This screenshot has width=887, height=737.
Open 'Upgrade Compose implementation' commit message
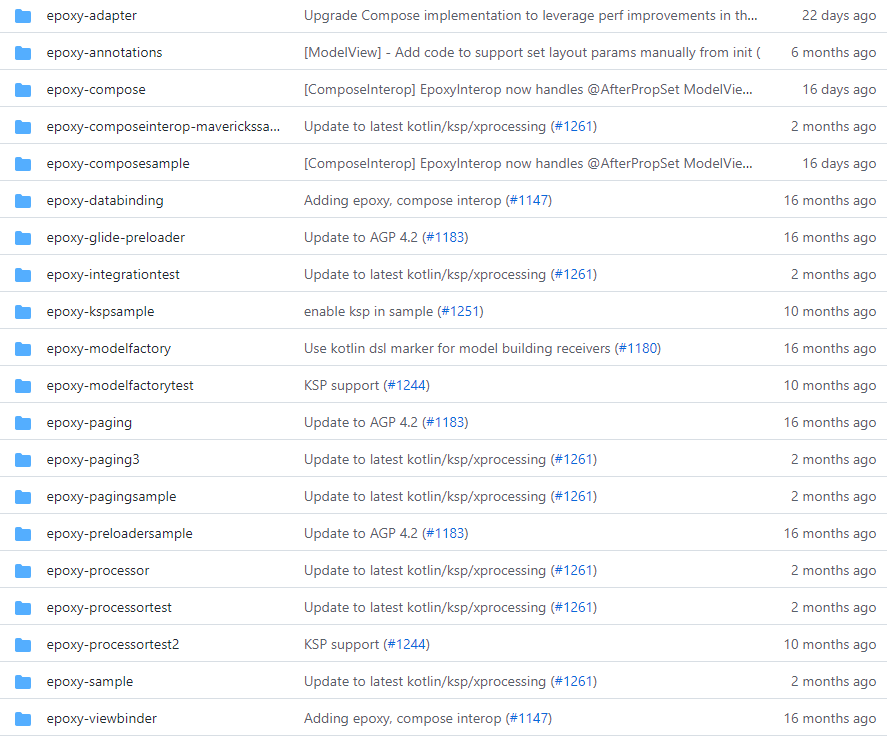531,16
